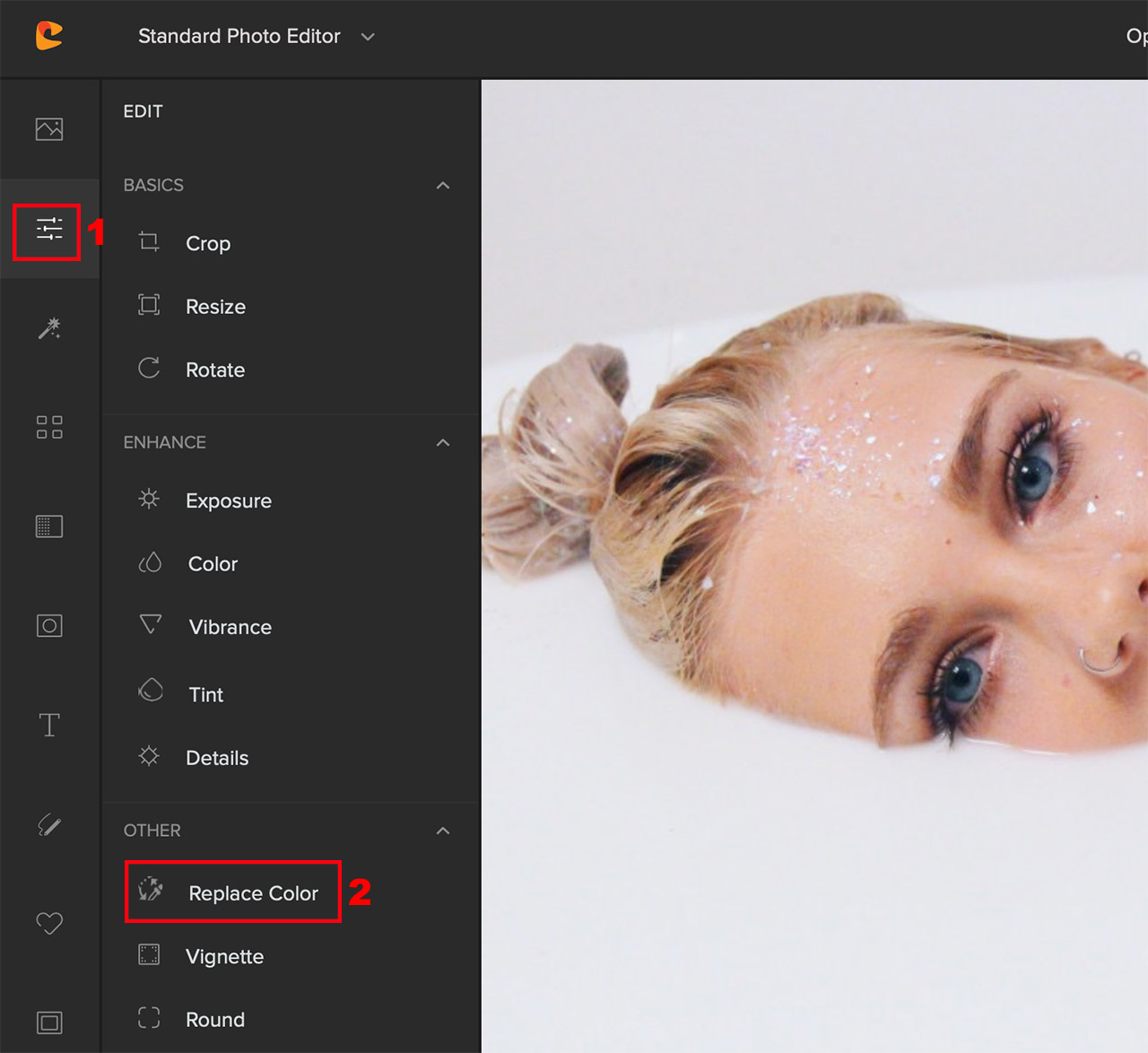Open the frames icon at sidebar bottom

pyautogui.click(x=49, y=1023)
